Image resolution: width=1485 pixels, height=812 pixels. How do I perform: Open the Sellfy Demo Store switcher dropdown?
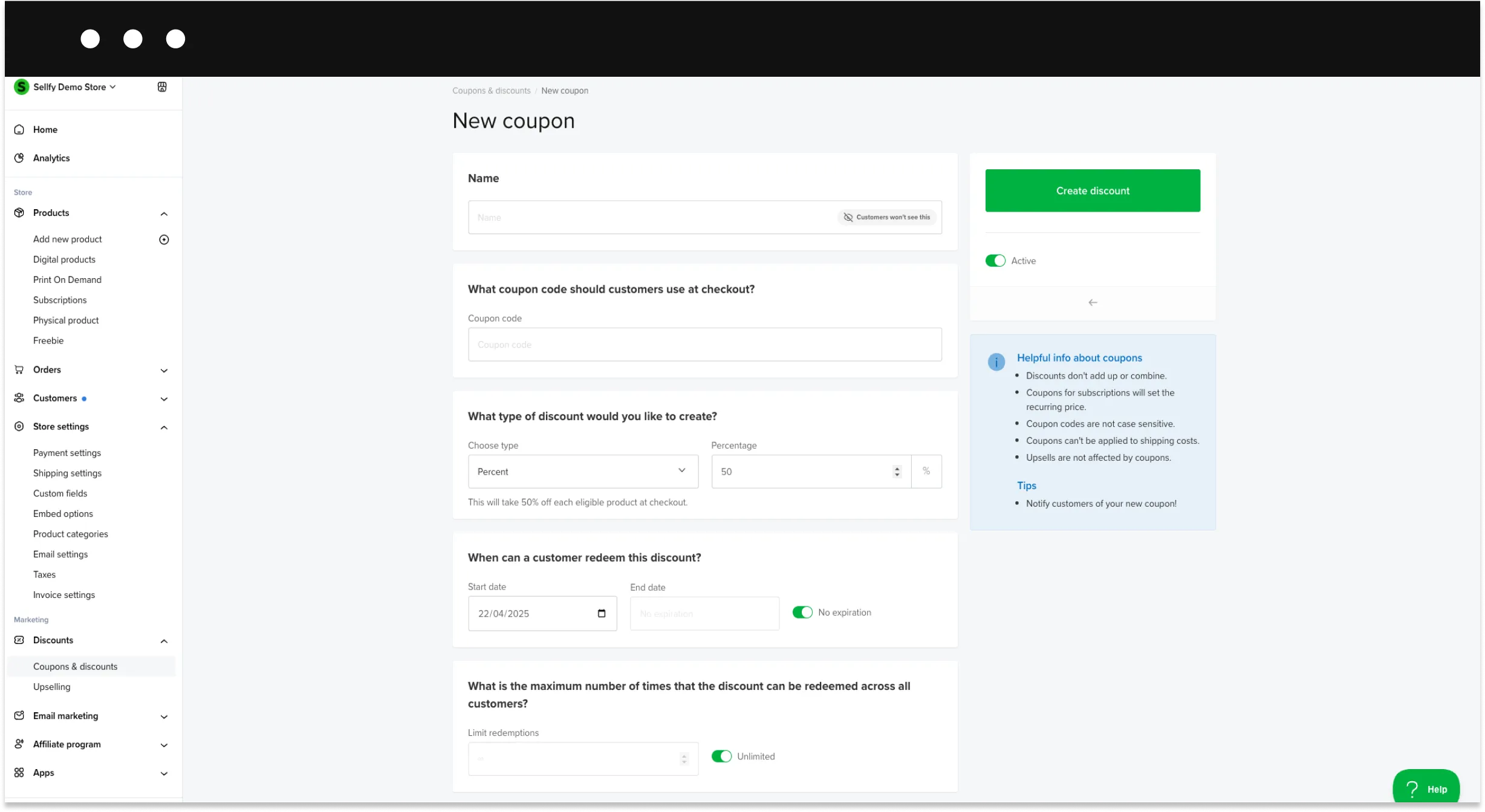click(x=65, y=87)
